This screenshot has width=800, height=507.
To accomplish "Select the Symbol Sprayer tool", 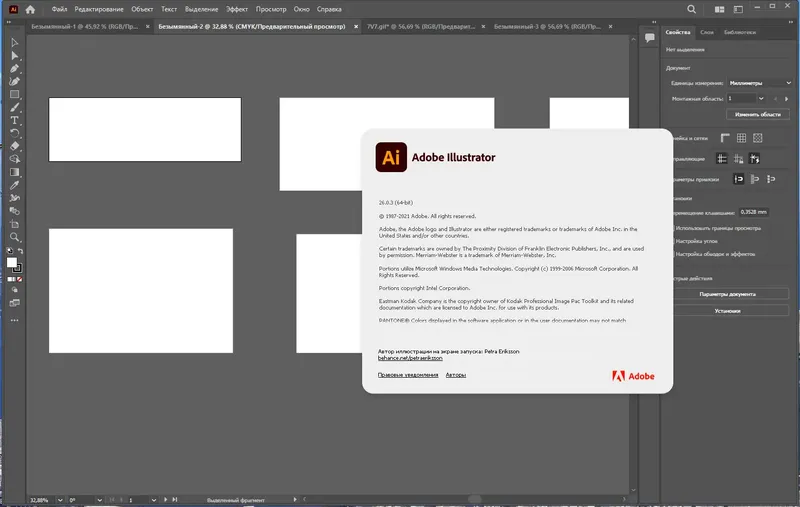I will coord(14,198).
